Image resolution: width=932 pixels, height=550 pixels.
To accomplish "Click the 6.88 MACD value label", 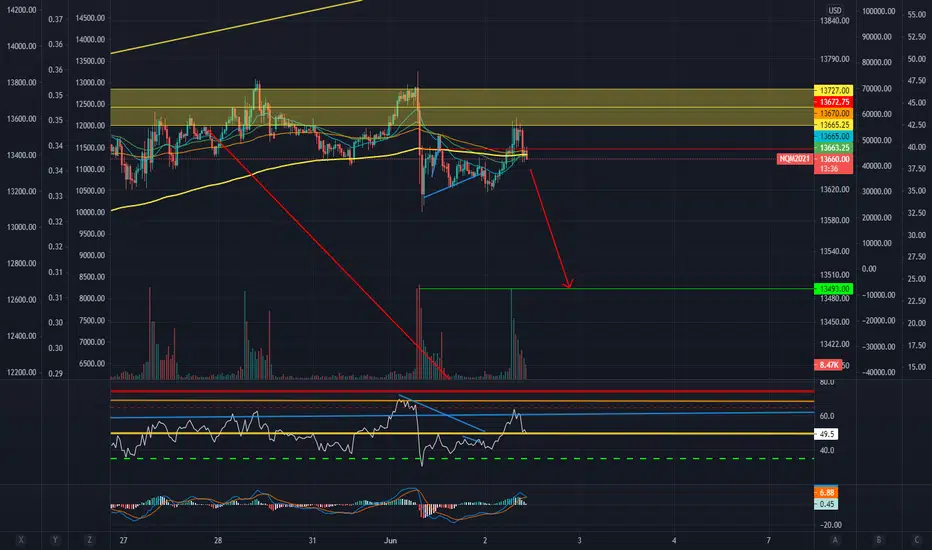I will [x=826, y=492].
